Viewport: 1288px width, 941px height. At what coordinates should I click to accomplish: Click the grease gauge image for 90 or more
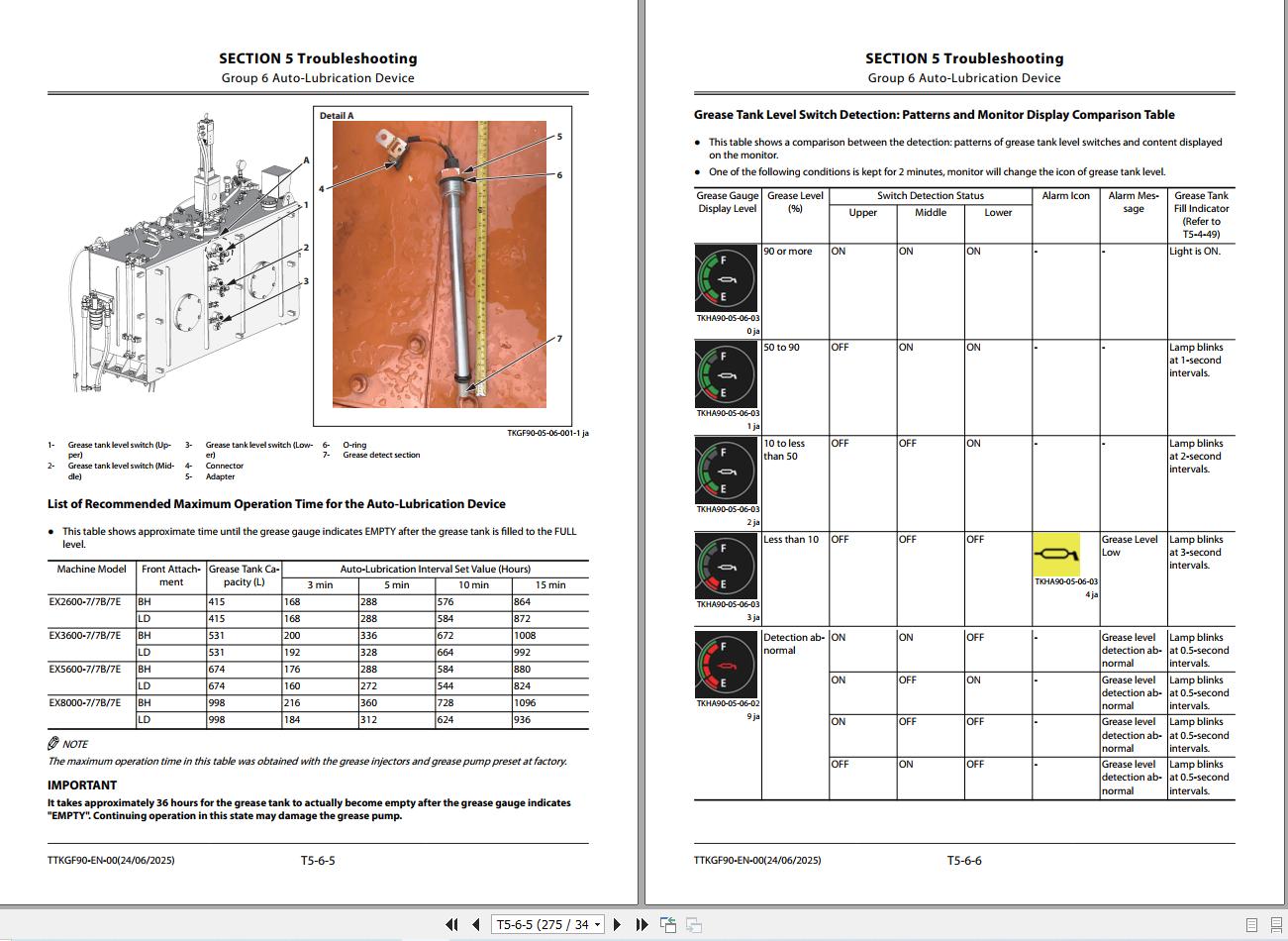coord(727,279)
